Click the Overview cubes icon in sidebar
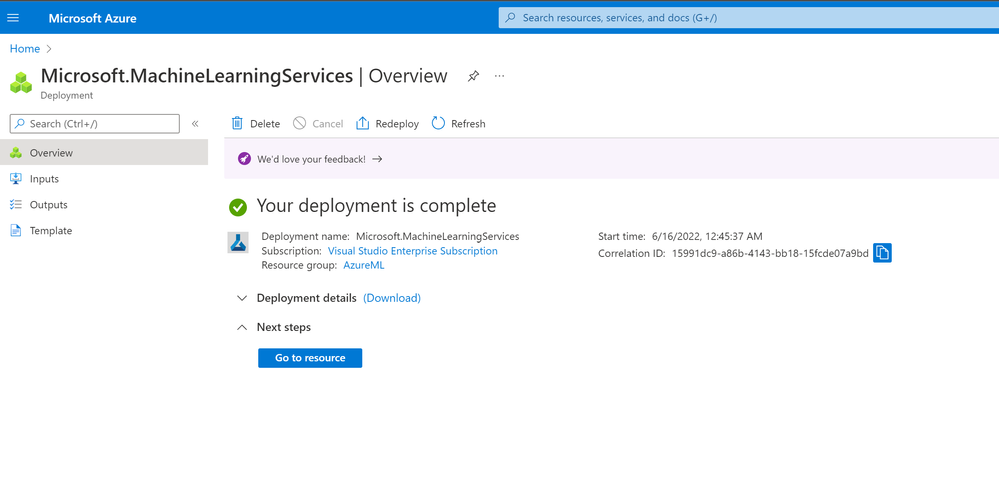This screenshot has width=999, height=483. pos(16,153)
